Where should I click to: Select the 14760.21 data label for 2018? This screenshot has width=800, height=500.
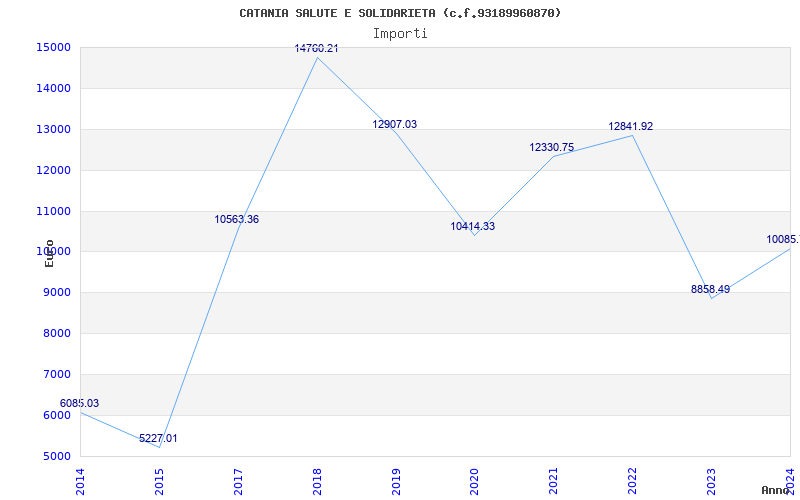316,48
